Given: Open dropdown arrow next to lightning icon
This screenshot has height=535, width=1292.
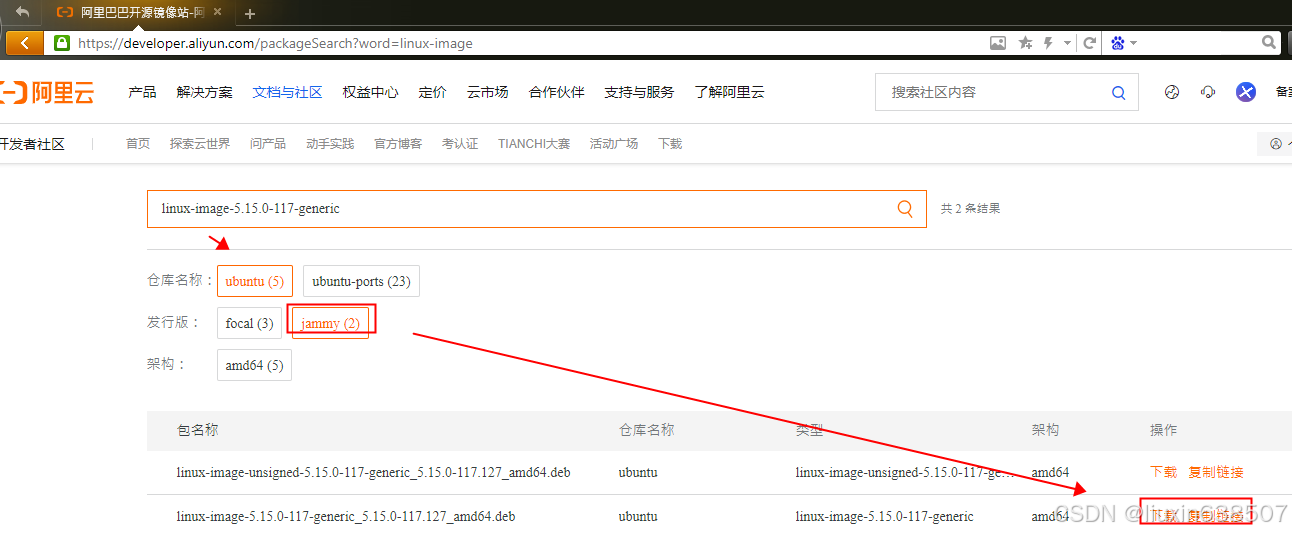Looking at the screenshot, I should pos(1067,43).
